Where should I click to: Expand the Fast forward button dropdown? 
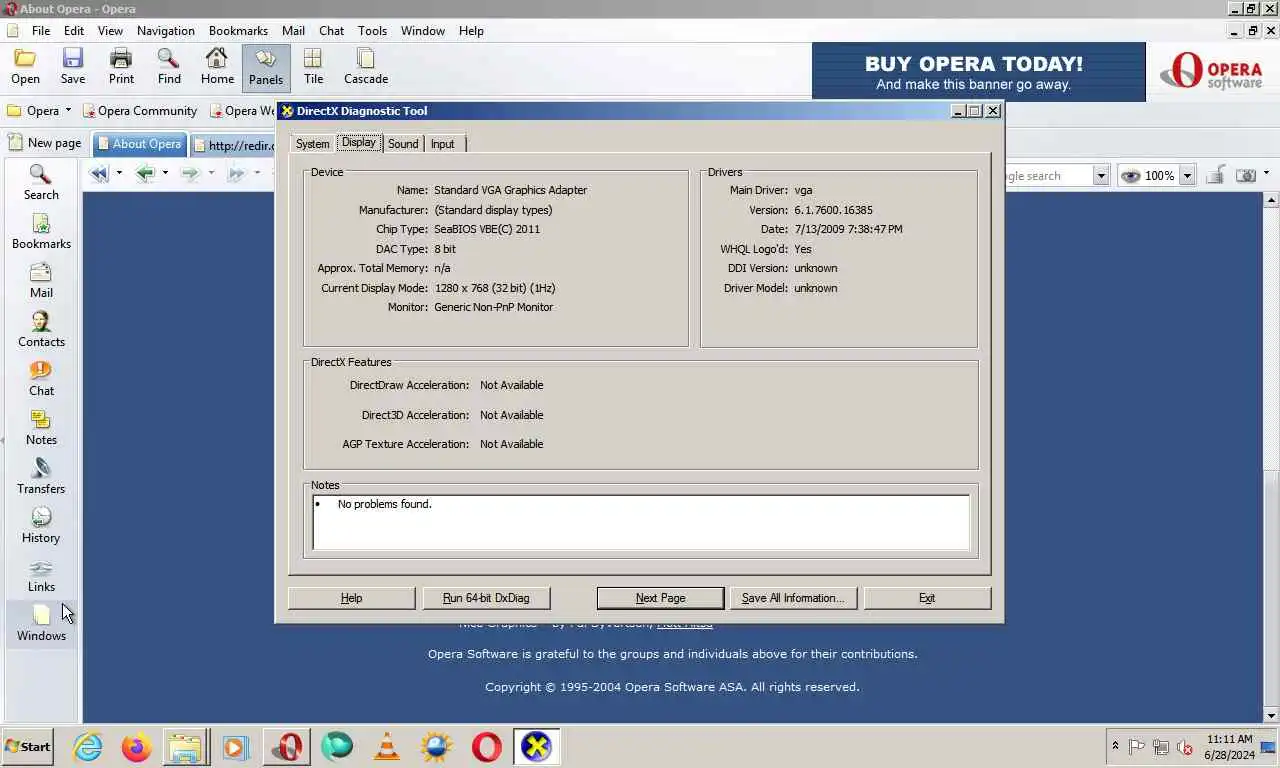pos(257,174)
